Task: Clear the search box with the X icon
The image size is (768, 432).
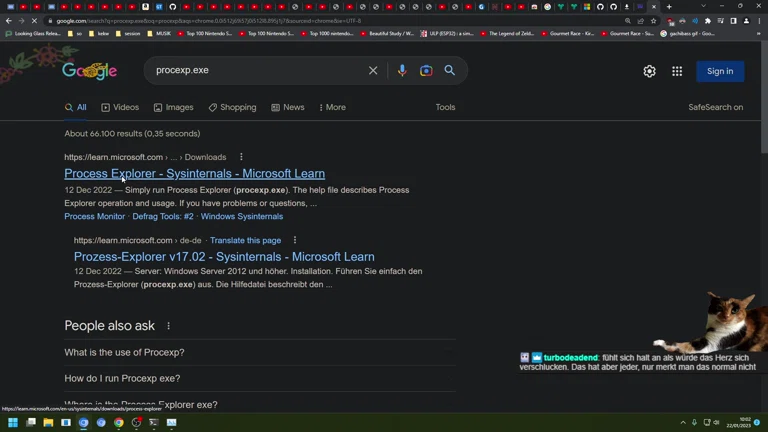Action: point(373,71)
